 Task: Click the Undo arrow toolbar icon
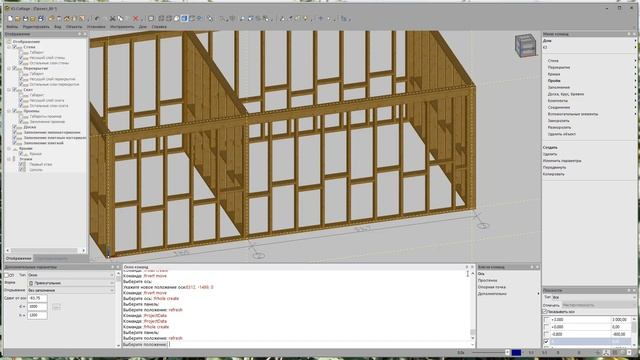(x=97, y=19)
